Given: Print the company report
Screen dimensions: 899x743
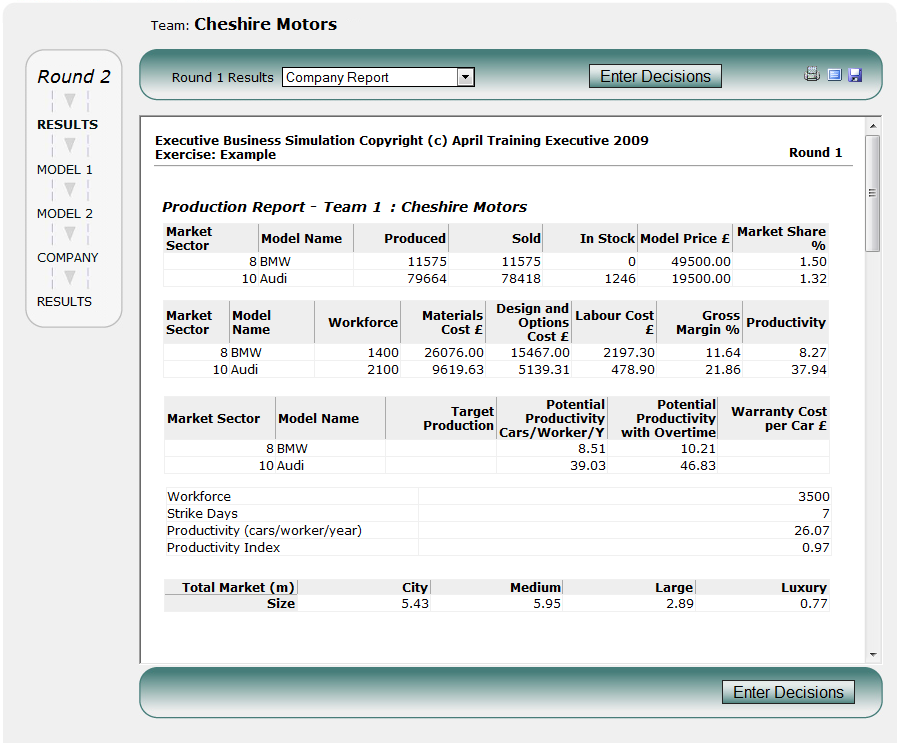Looking at the screenshot, I should (x=812, y=75).
